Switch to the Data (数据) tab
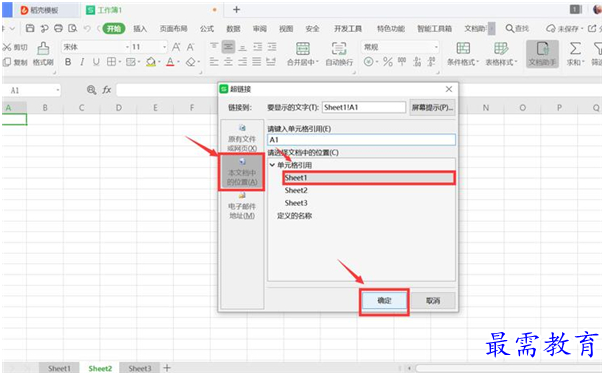This screenshot has height=376, width=607. coord(233,29)
